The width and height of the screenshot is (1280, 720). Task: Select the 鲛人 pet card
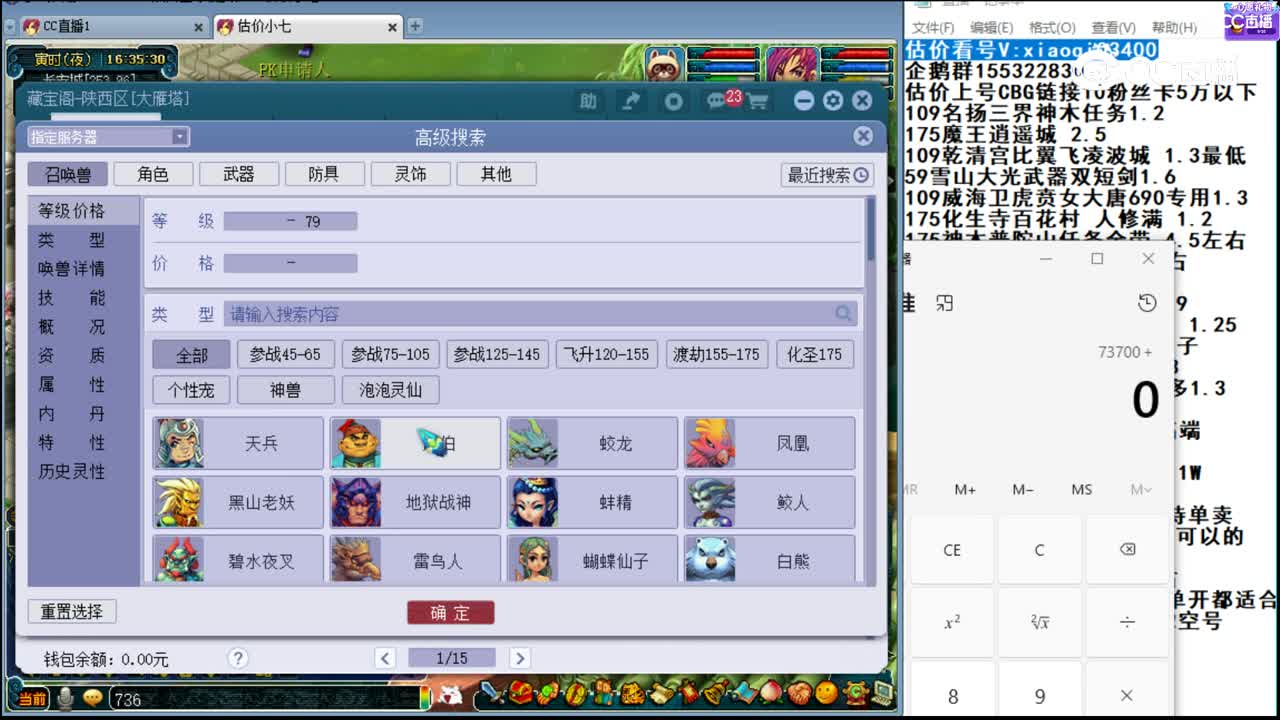click(770, 502)
